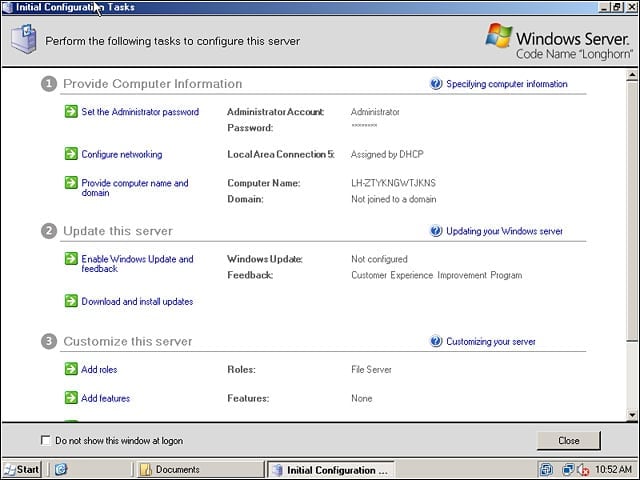Click the Close button at bottom right
The height and width of the screenshot is (480, 640).
click(x=569, y=440)
